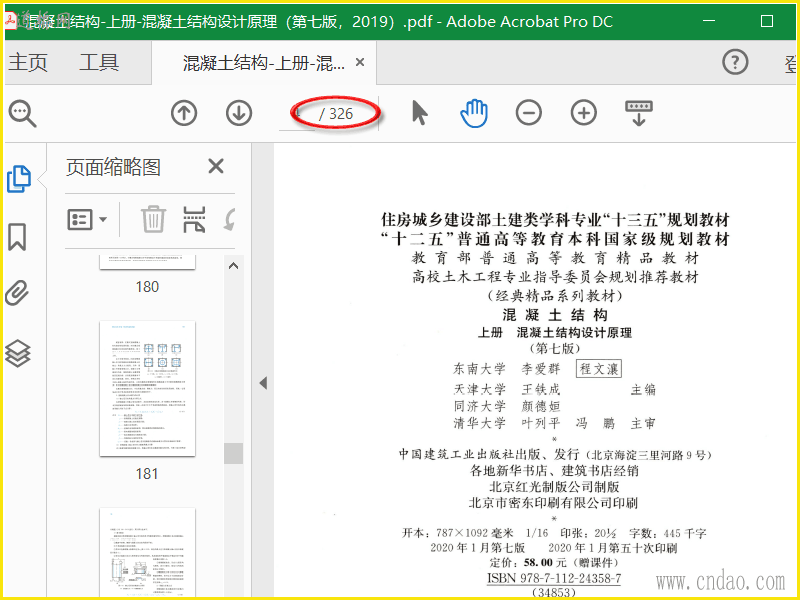Viewport: 800px width, 600px height.
Task: Click thumbnail scrollbar up arrow
Action: click(234, 266)
